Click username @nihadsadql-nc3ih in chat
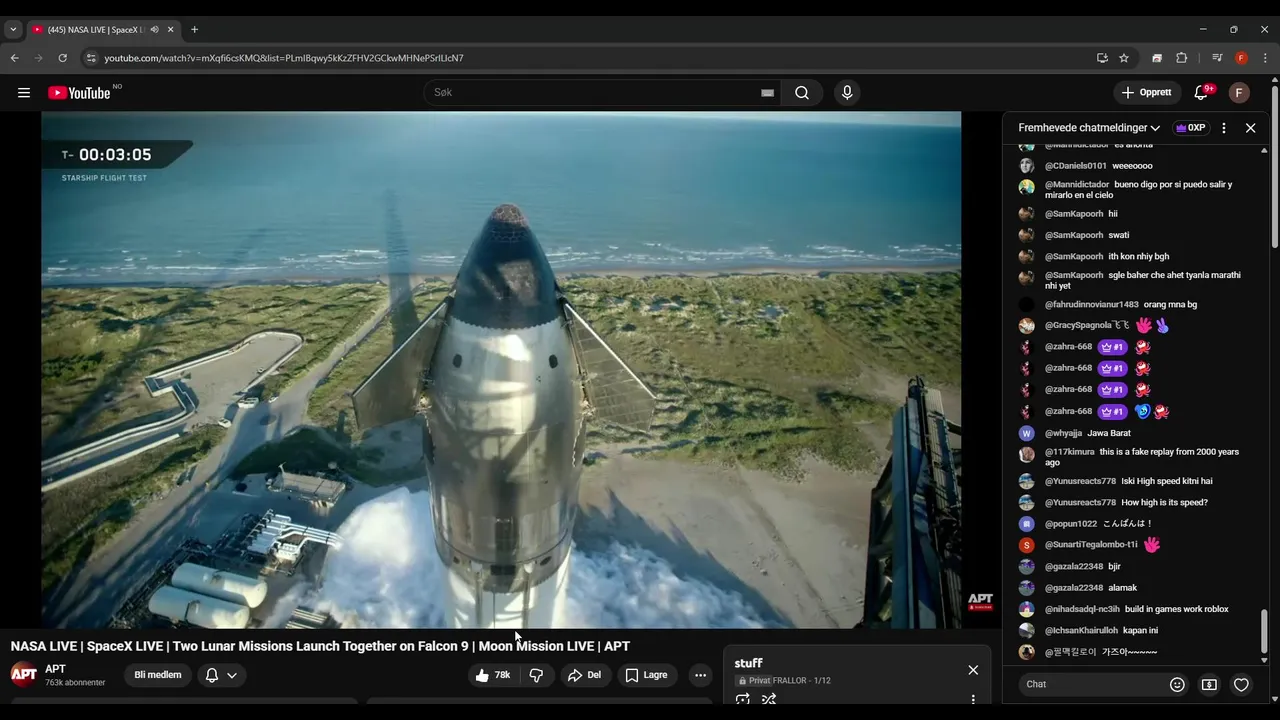The width and height of the screenshot is (1280, 720). tap(1082, 609)
